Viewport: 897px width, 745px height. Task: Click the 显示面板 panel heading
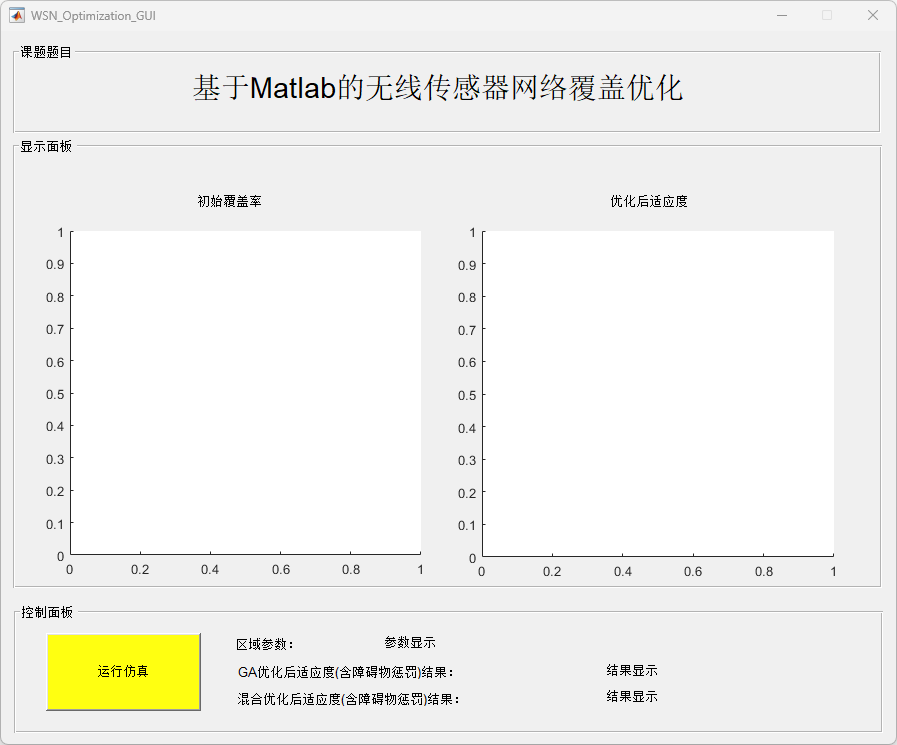(46, 146)
